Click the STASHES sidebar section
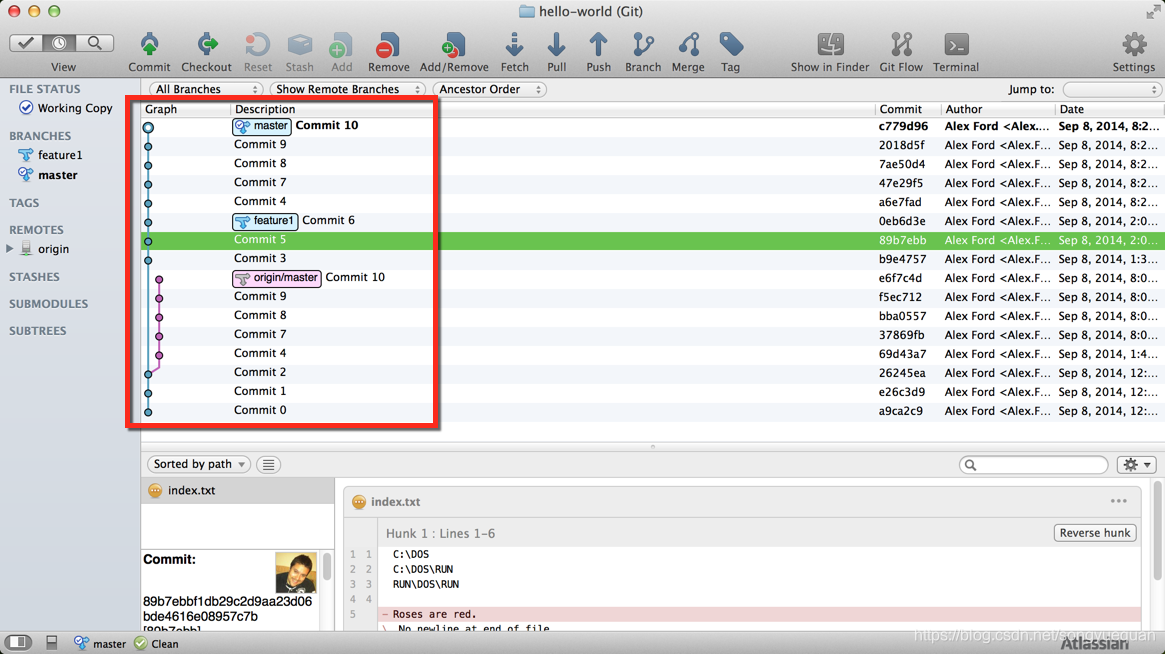The image size is (1165, 654). point(34,276)
